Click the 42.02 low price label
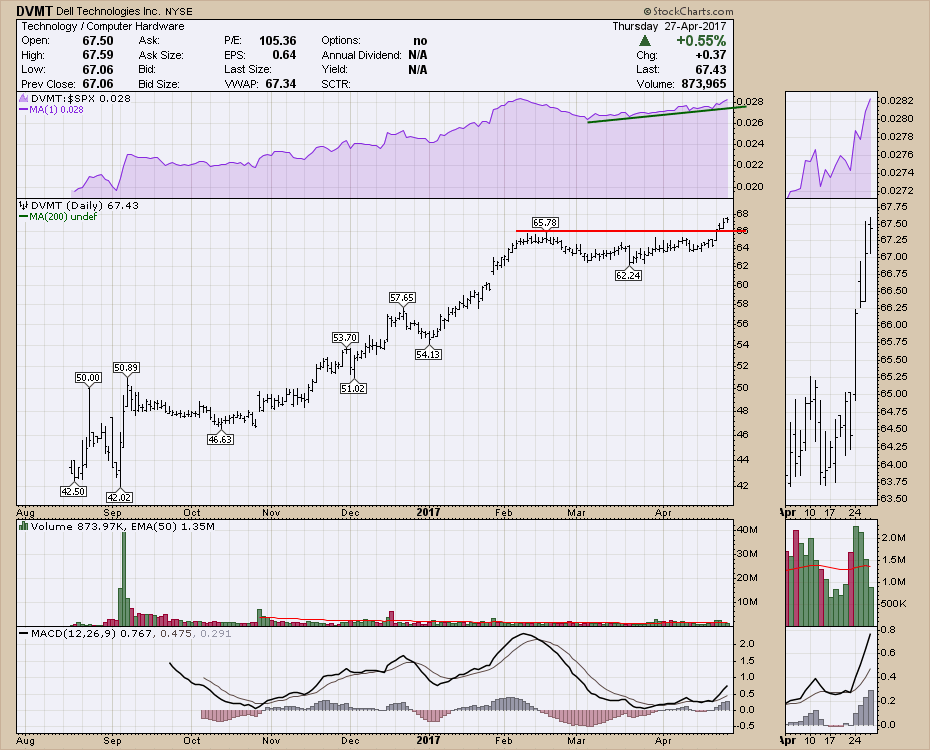The height and width of the screenshot is (750, 930). [x=119, y=497]
